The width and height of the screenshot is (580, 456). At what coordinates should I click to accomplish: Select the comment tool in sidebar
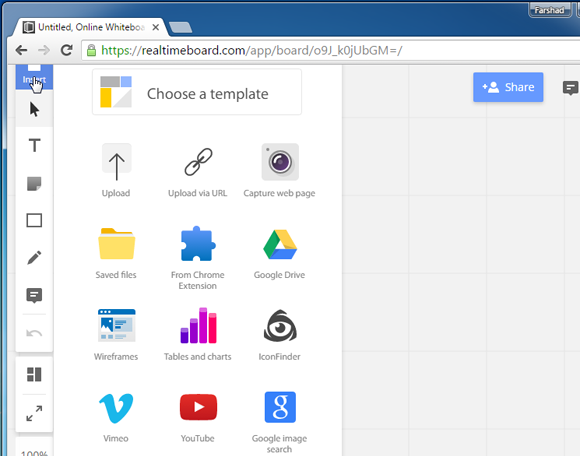tap(34, 295)
